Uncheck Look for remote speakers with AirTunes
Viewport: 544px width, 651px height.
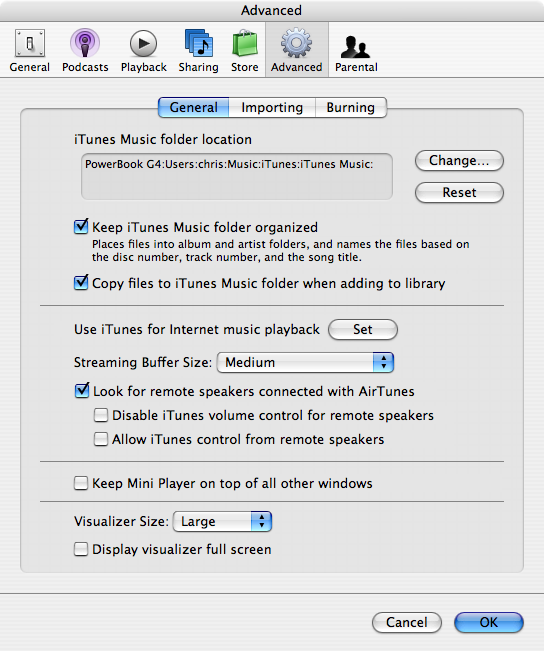(x=82, y=391)
